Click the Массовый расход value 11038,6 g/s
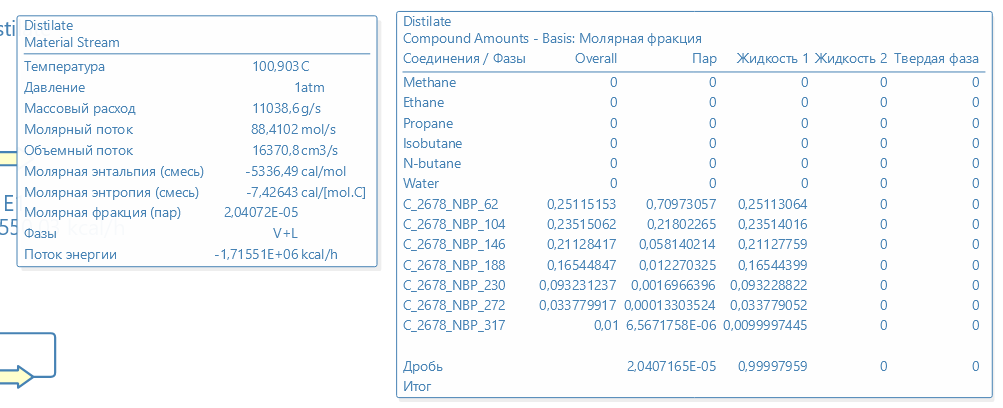Image resolution: width=1003 pixels, height=408 pixels. (x=286, y=108)
